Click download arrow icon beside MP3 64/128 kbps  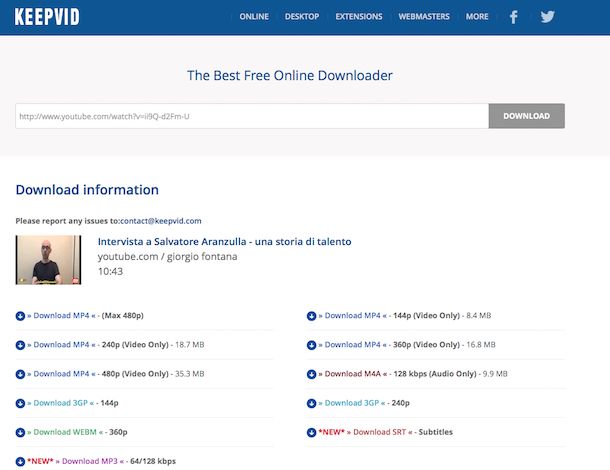(x=20, y=461)
